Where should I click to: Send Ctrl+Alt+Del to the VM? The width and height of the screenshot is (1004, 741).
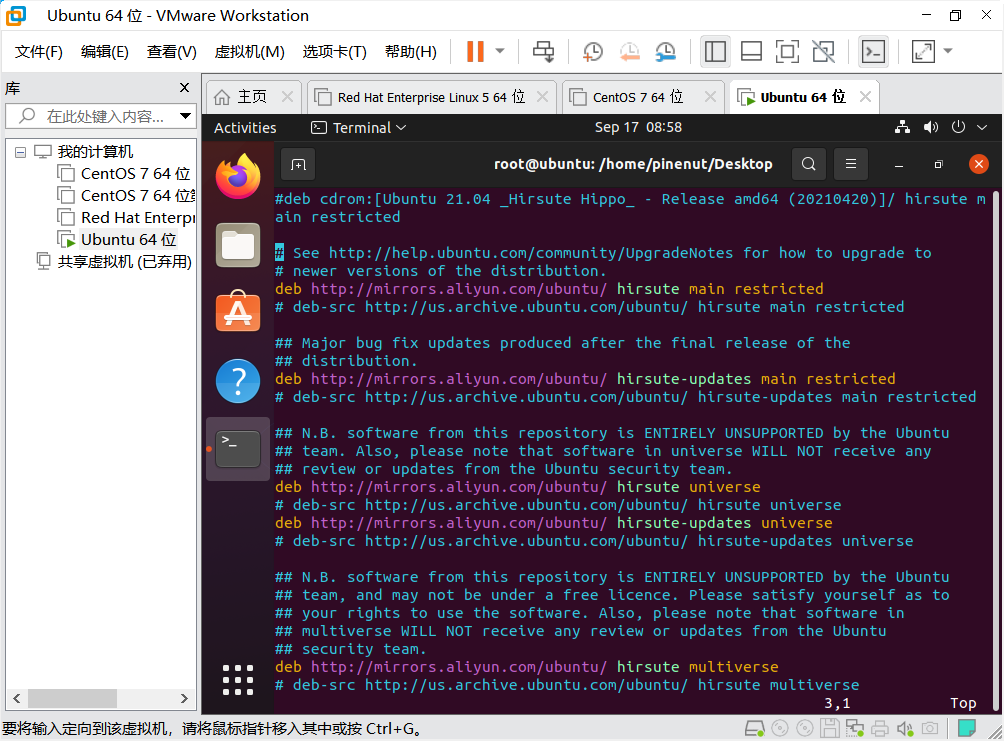544,51
